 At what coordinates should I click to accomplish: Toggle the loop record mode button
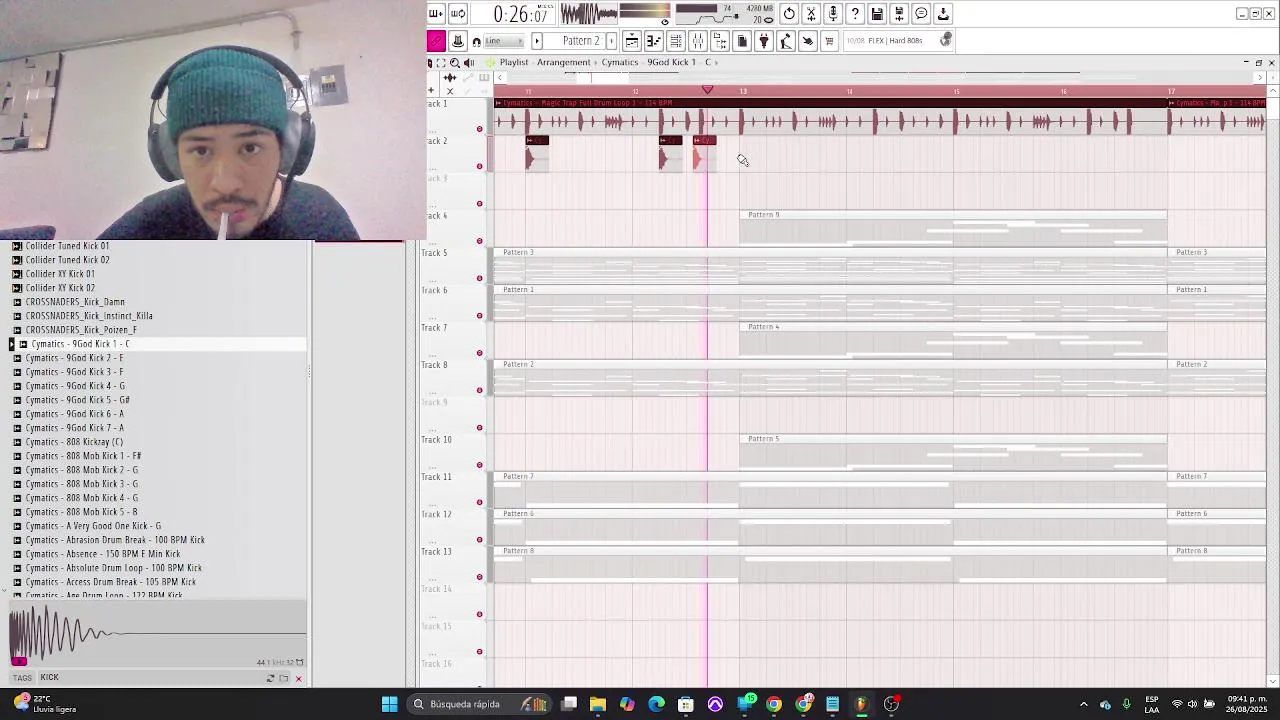(458, 14)
